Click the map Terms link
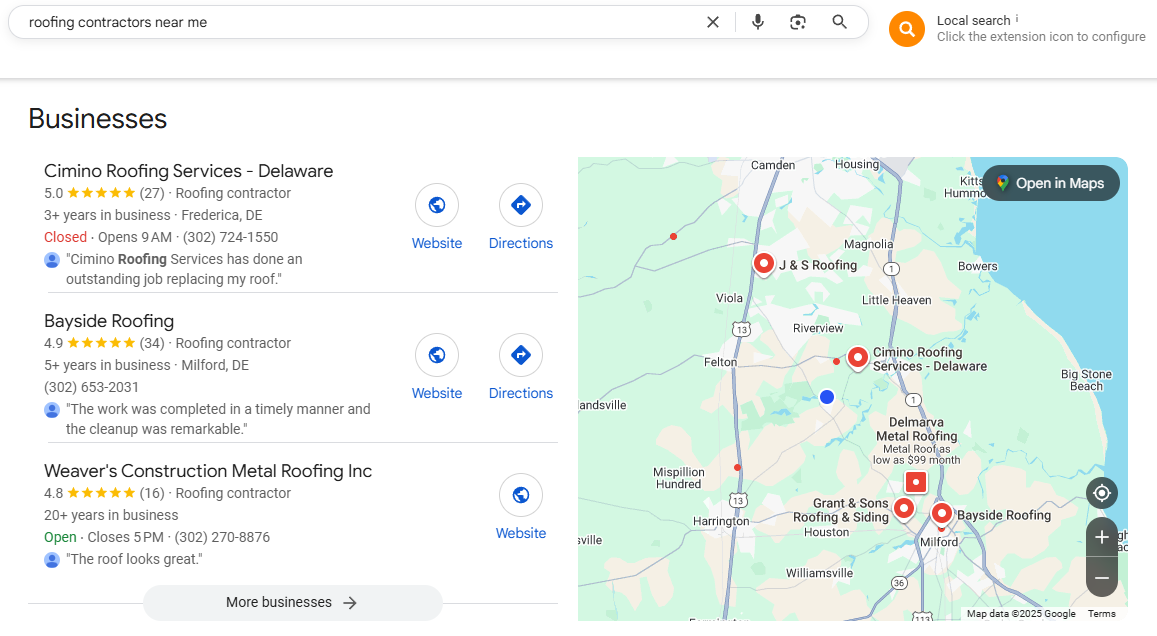 point(1101,614)
